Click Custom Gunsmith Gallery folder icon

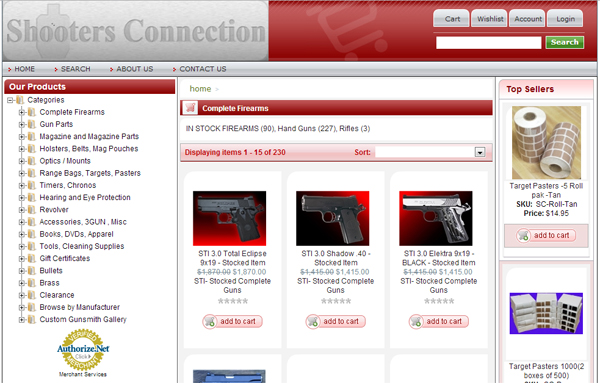click(x=32, y=320)
